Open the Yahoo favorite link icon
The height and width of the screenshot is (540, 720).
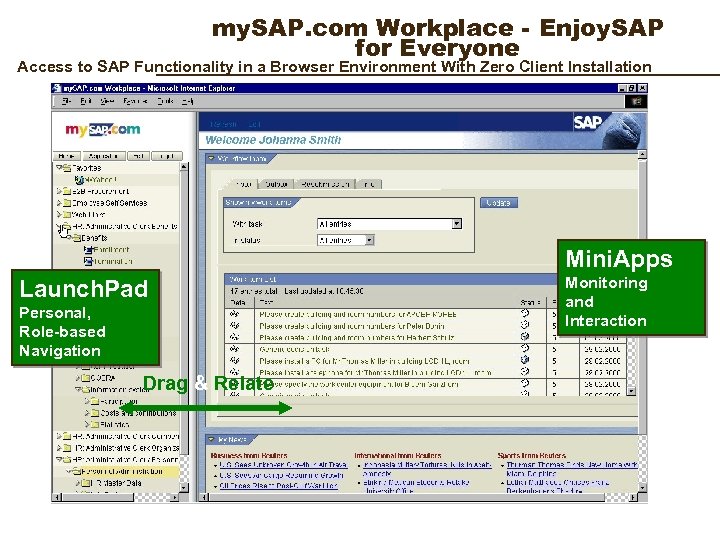point(79,180)
